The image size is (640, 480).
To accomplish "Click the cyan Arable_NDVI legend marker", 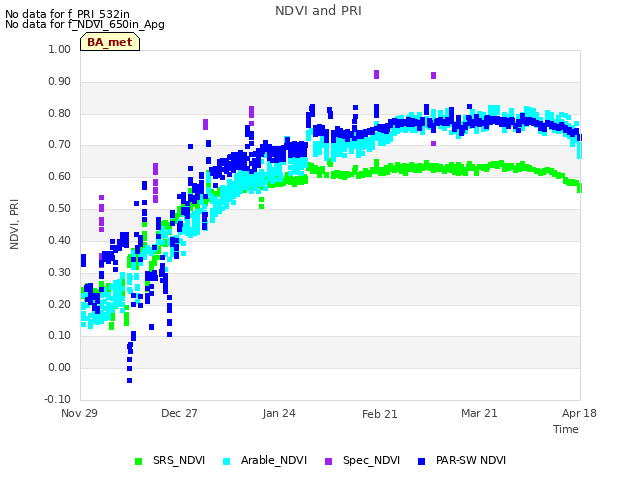I will 227,461.
